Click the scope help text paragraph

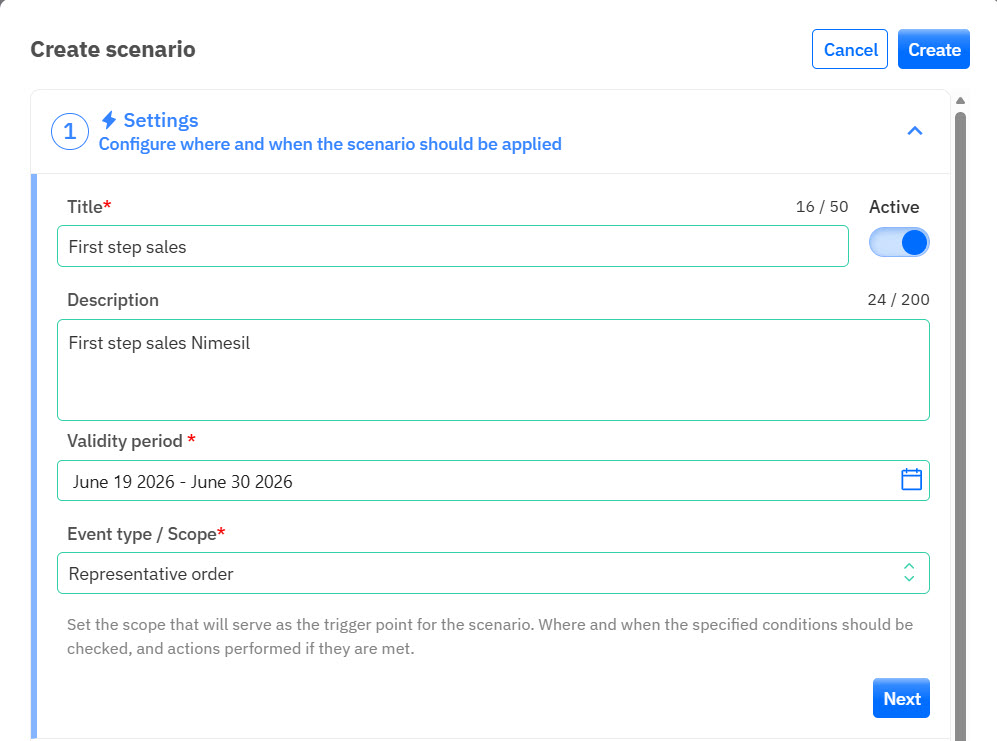tap(490, 636)
